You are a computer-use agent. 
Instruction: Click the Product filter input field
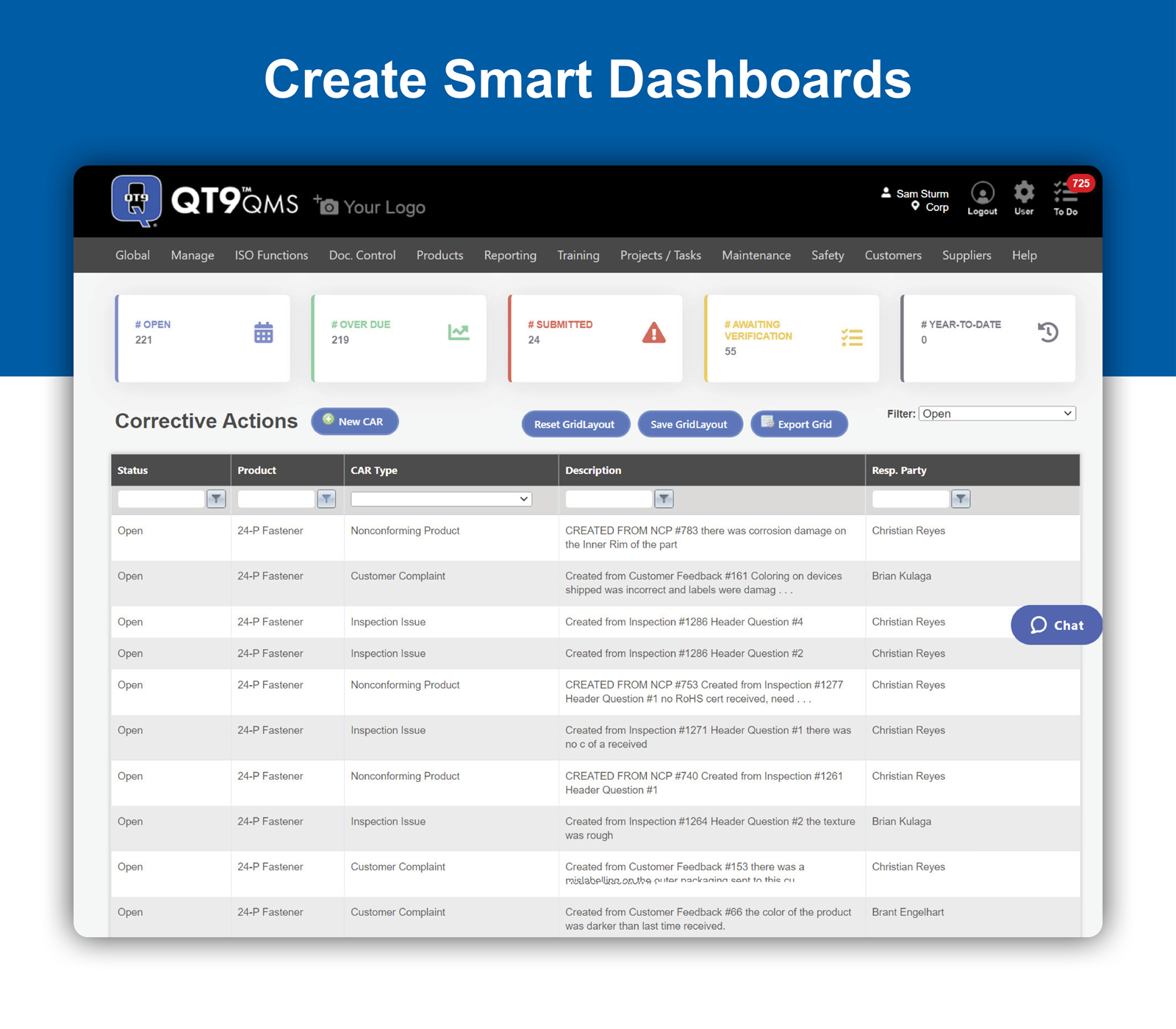276,498
